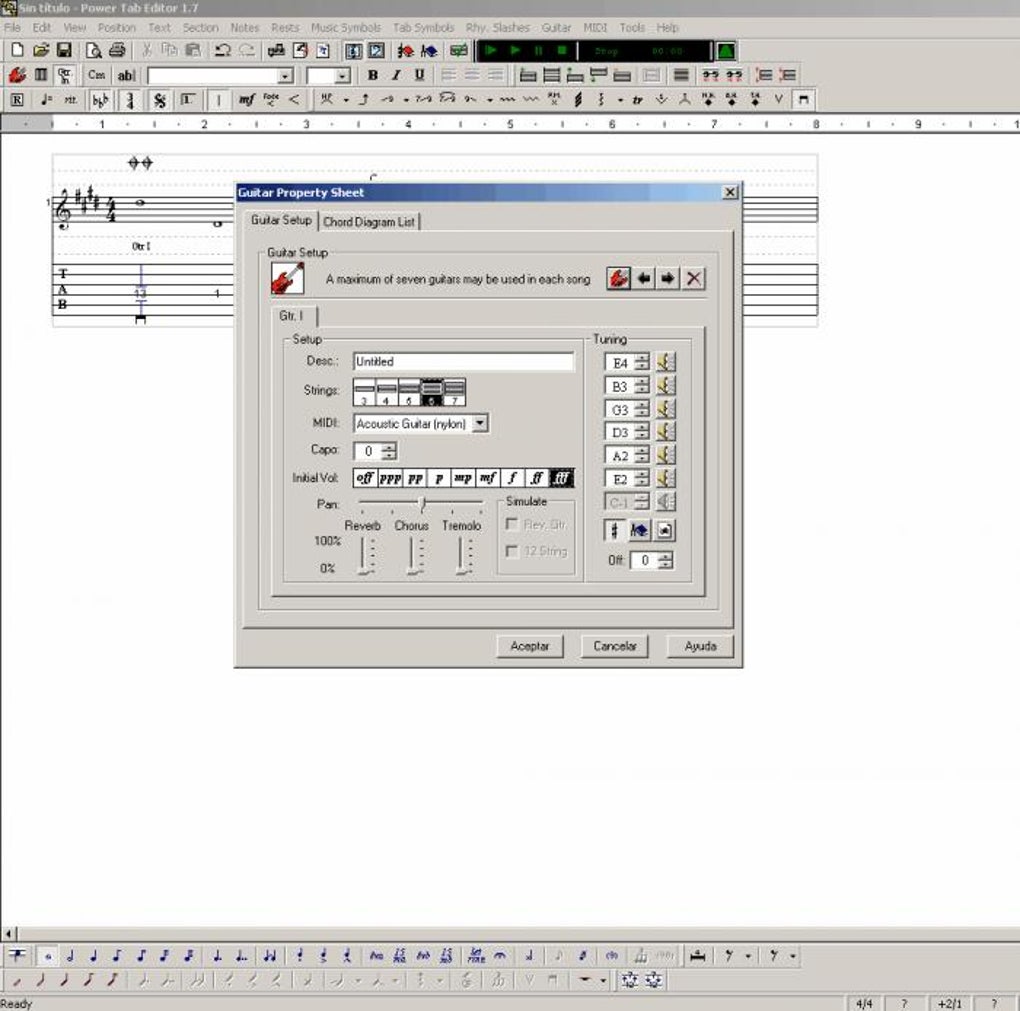Image resolution: width=1020 pixels, height=1011 pixels.
Task: Play the B3 string tuning note
Action: [665, 386]
